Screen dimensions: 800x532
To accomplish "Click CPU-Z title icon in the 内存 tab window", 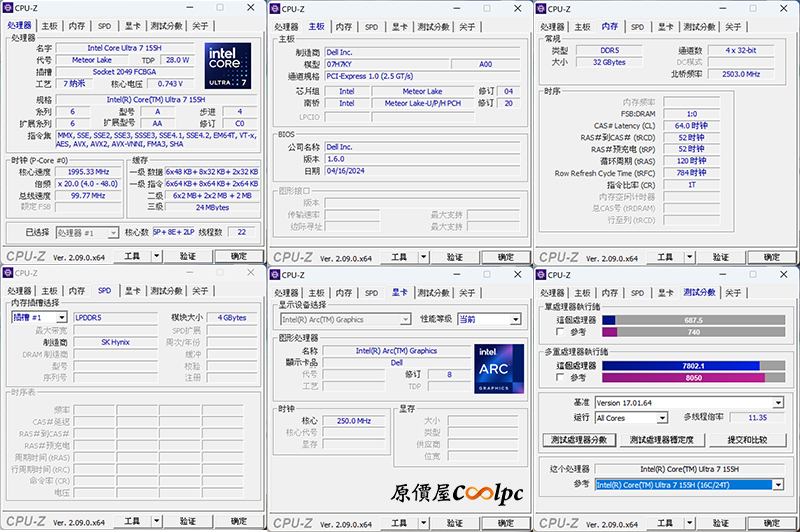I will pos(541,9).
